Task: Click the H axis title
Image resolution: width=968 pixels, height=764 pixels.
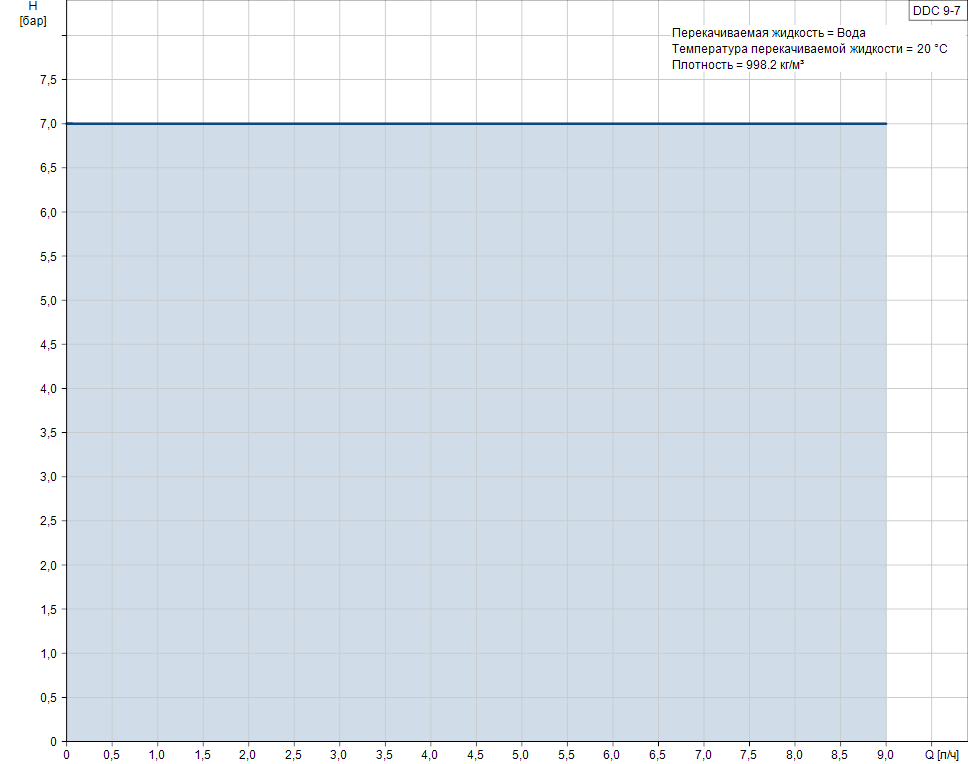Action: 33,6
